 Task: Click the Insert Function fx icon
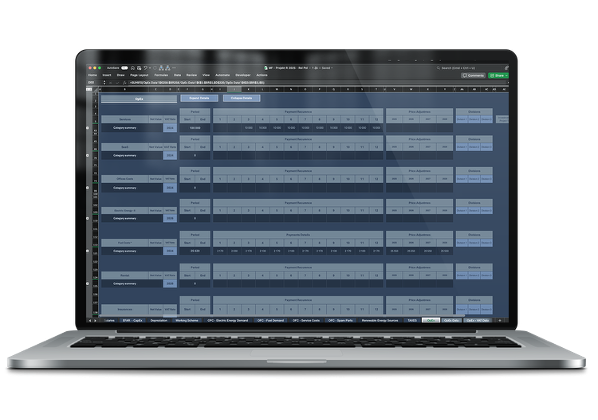coord(124,82)
